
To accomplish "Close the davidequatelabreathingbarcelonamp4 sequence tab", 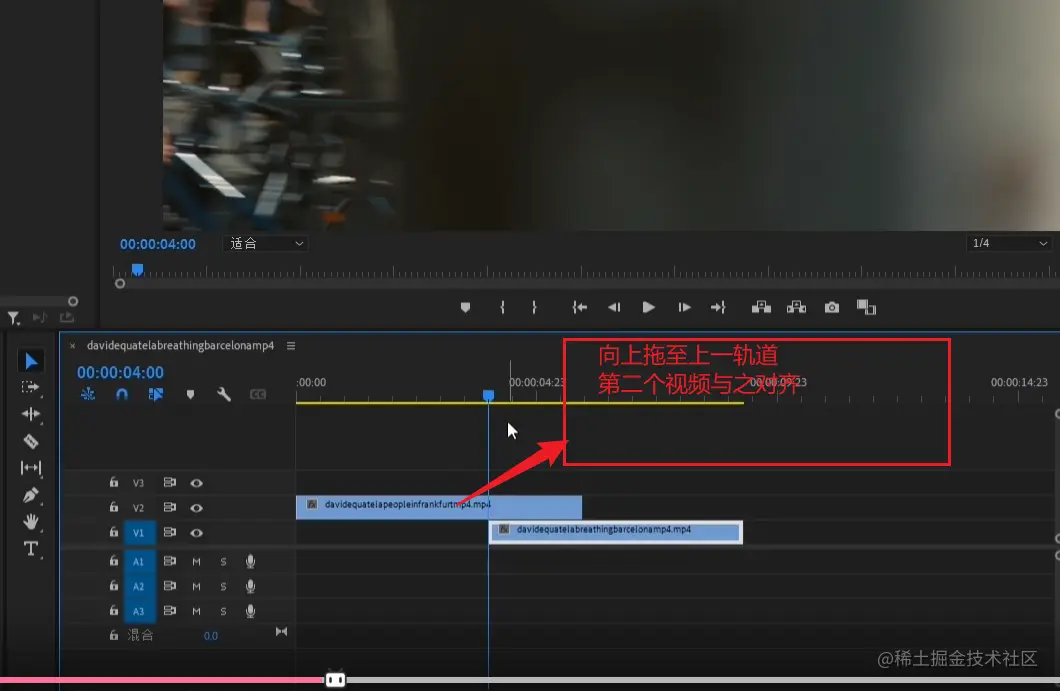I will pos(72,346).
